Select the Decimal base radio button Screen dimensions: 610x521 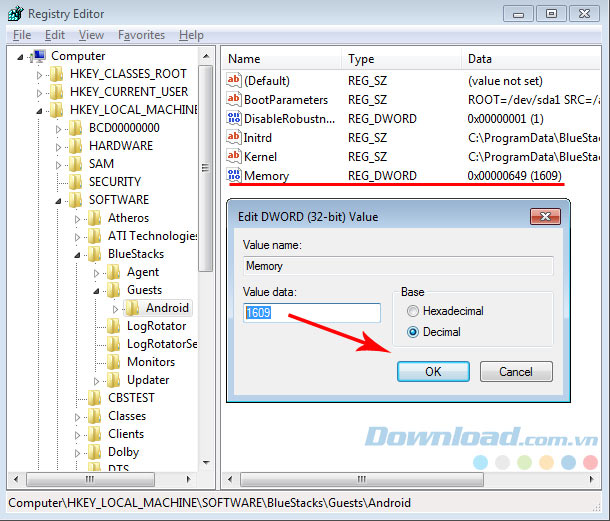coord(413,332)
